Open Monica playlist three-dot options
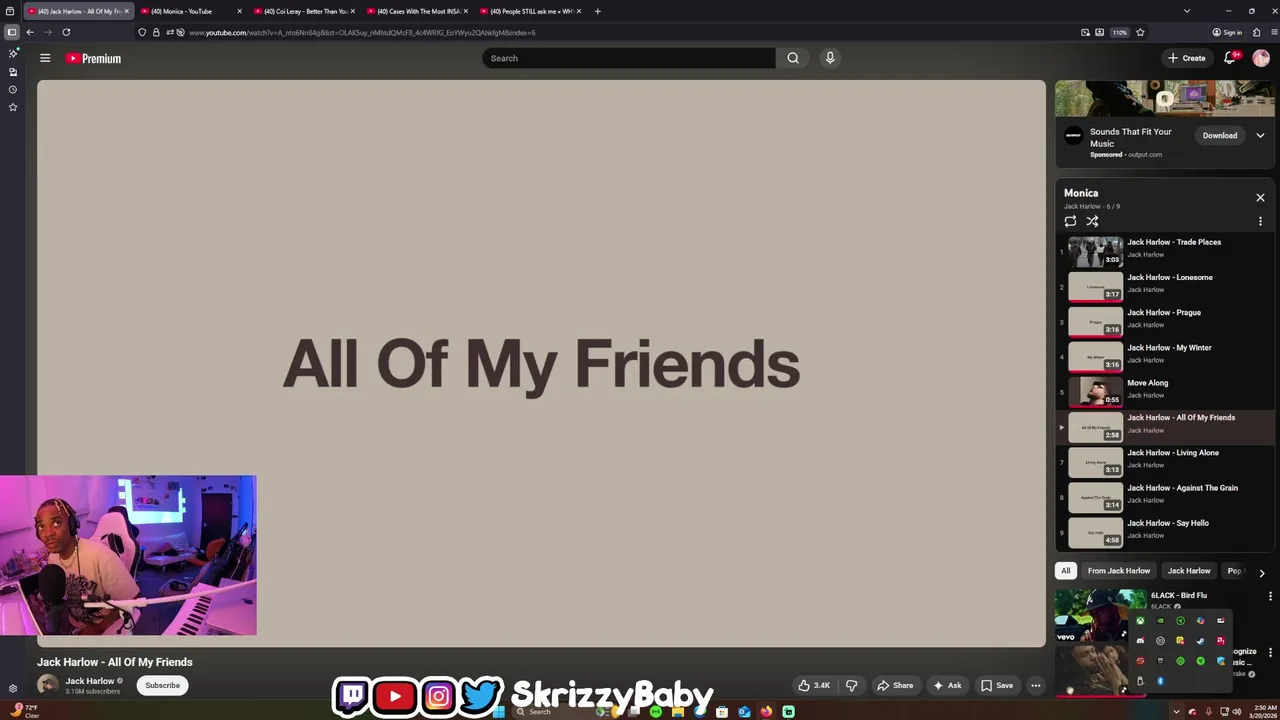The image size is (1280, 720). click(x=1260, y=221)
